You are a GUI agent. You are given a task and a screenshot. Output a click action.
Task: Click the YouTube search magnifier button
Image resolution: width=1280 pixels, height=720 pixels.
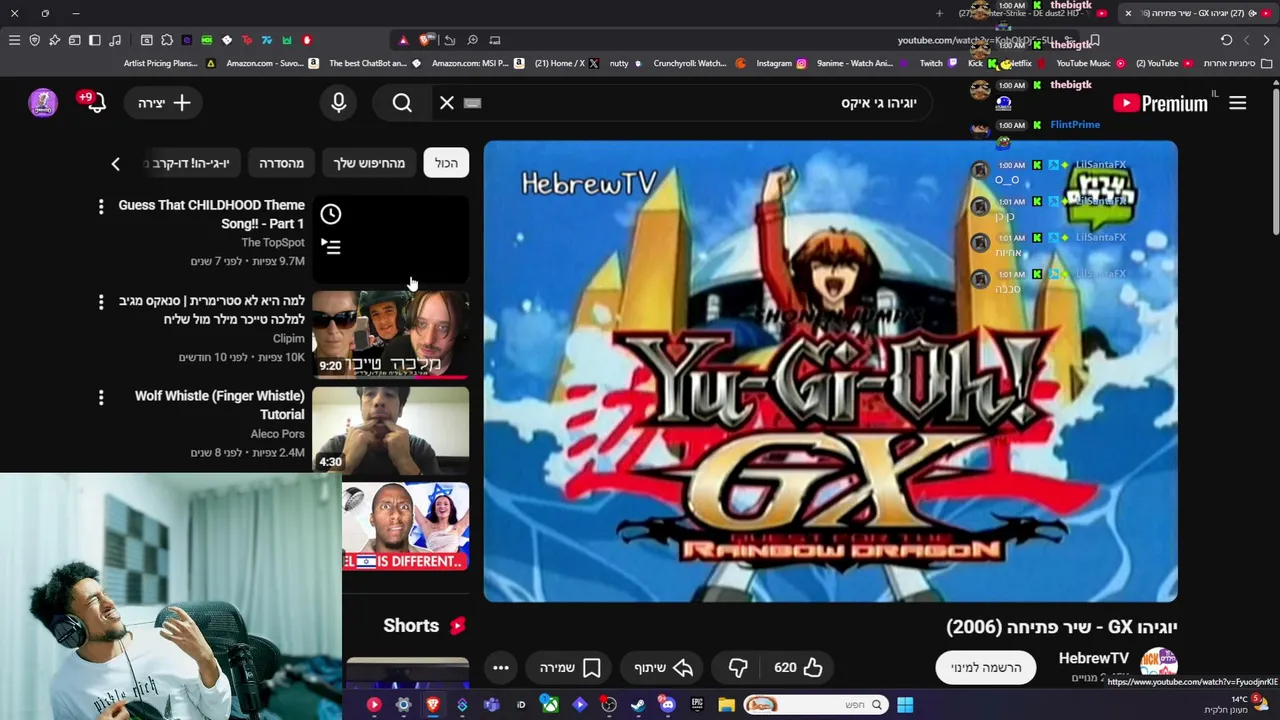(402, 103)
